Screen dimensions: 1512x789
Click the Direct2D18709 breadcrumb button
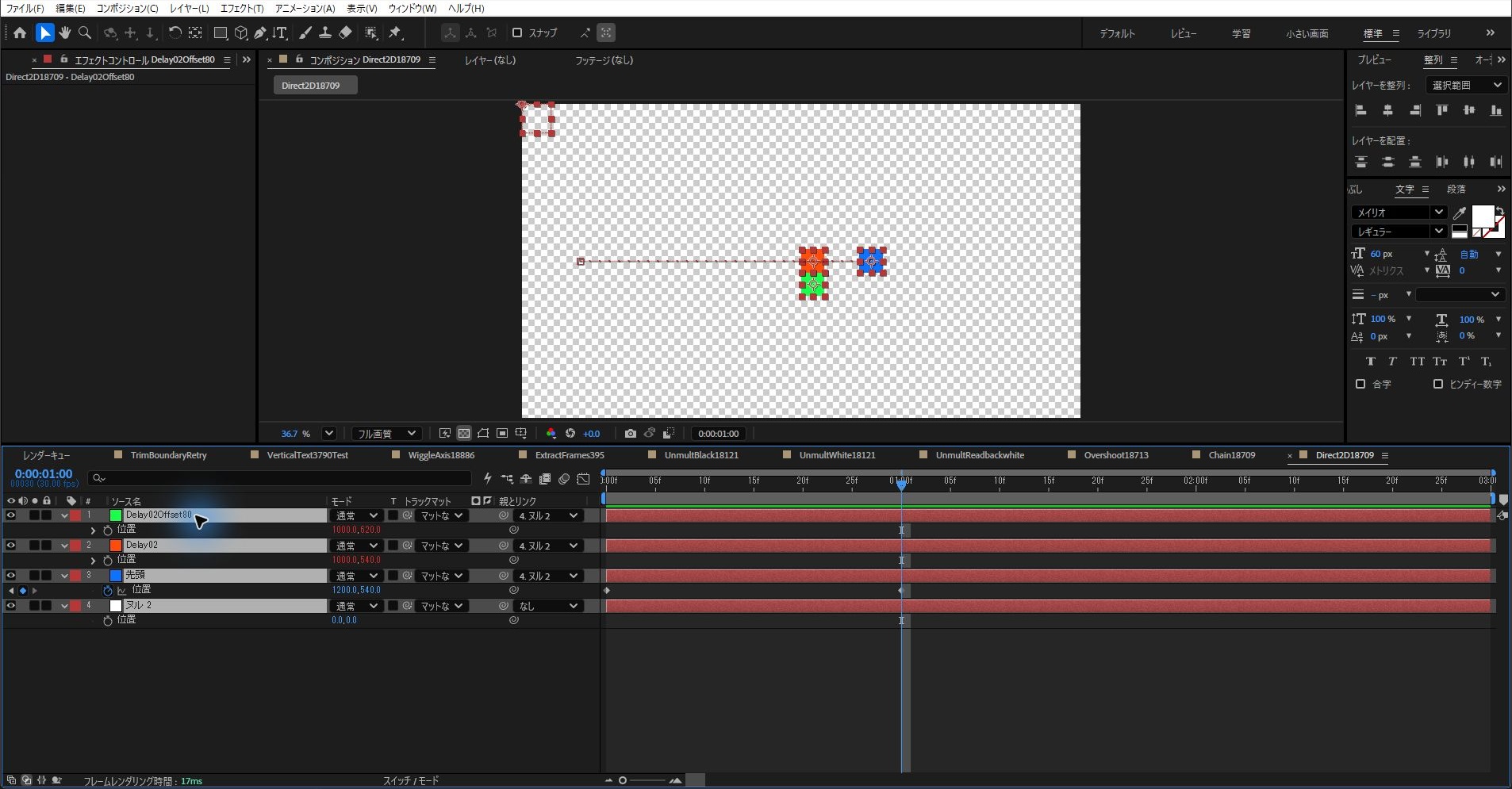click(x=315, y=86)
